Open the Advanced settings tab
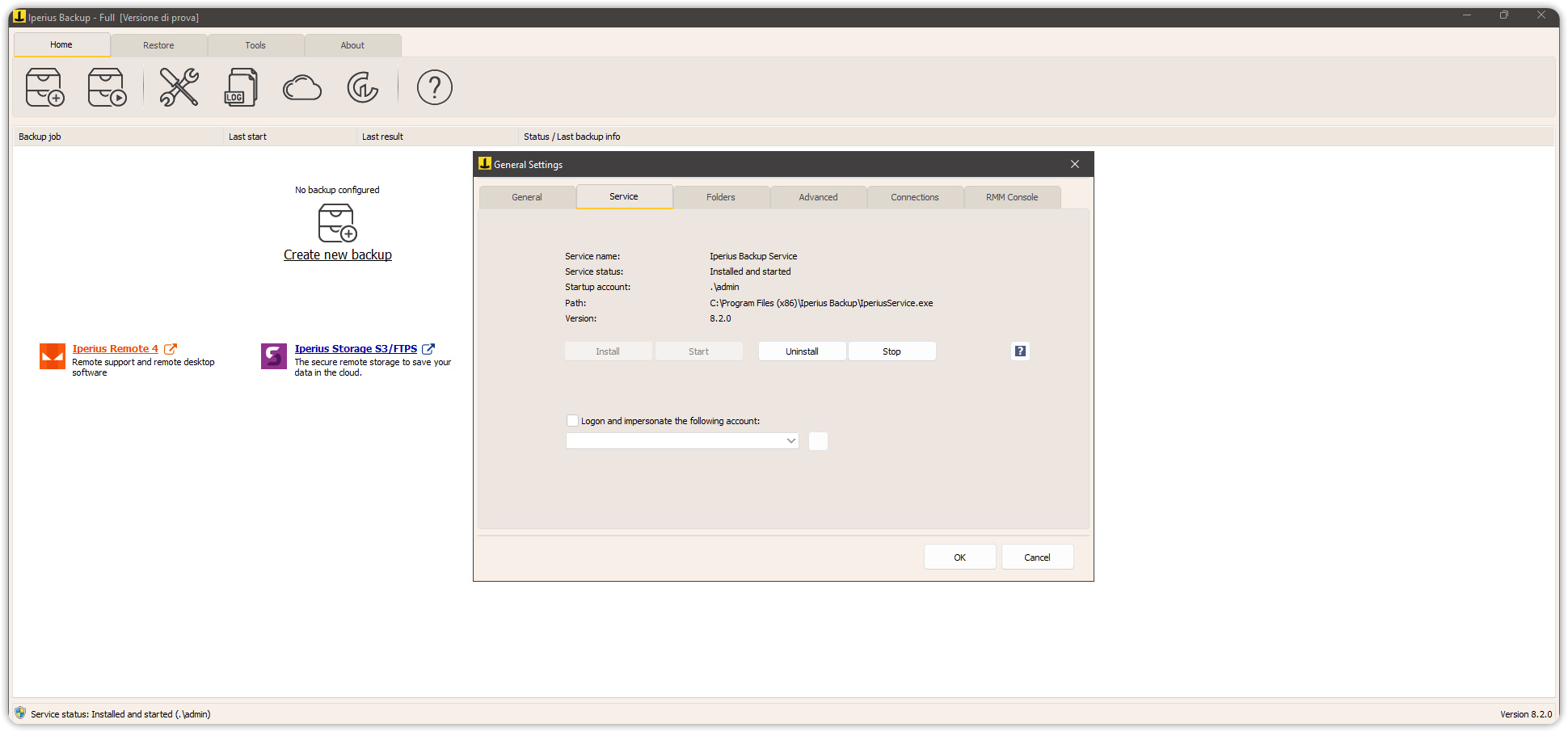Viewport: 1568px width, 732px height. pos(818,197)
